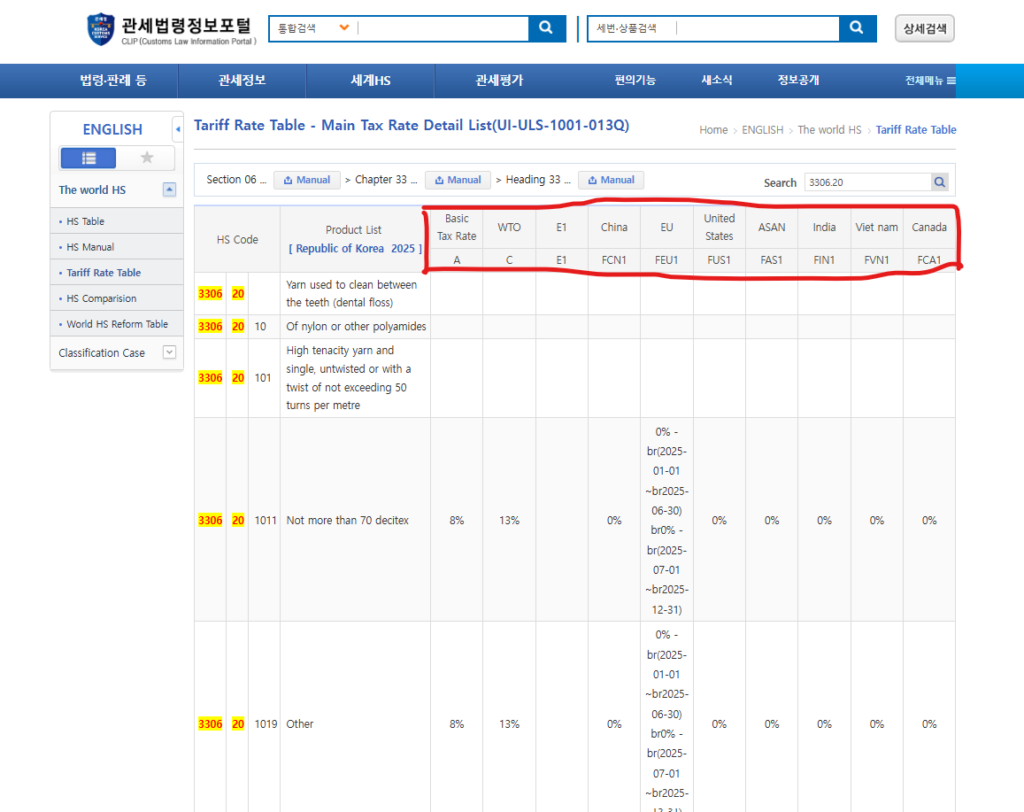
Task: Click the tariff item search magnifier button
Action: coord(855,28)
